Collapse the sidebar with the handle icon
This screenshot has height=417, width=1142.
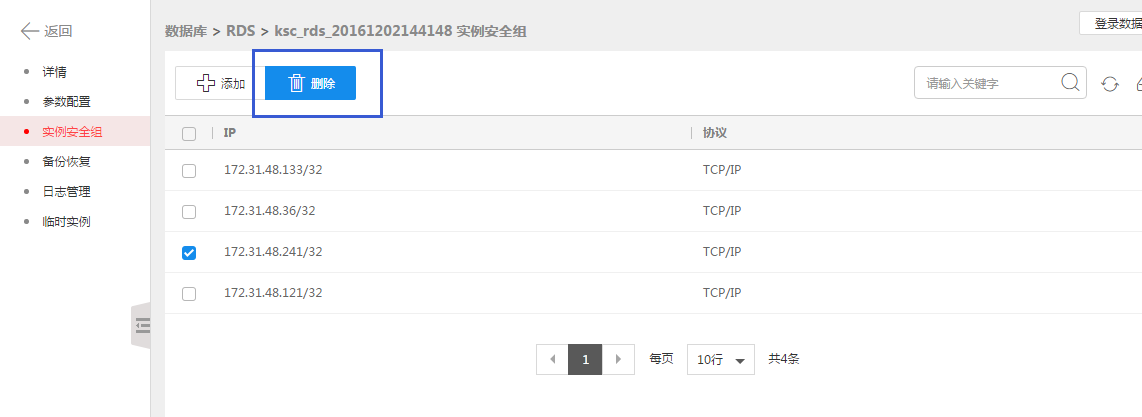coord(141,324)
